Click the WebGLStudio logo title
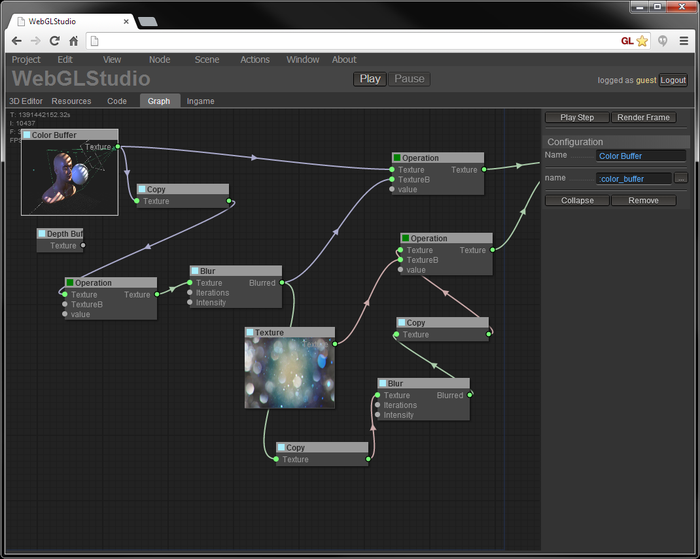The image size is (700, 559). 81,79
